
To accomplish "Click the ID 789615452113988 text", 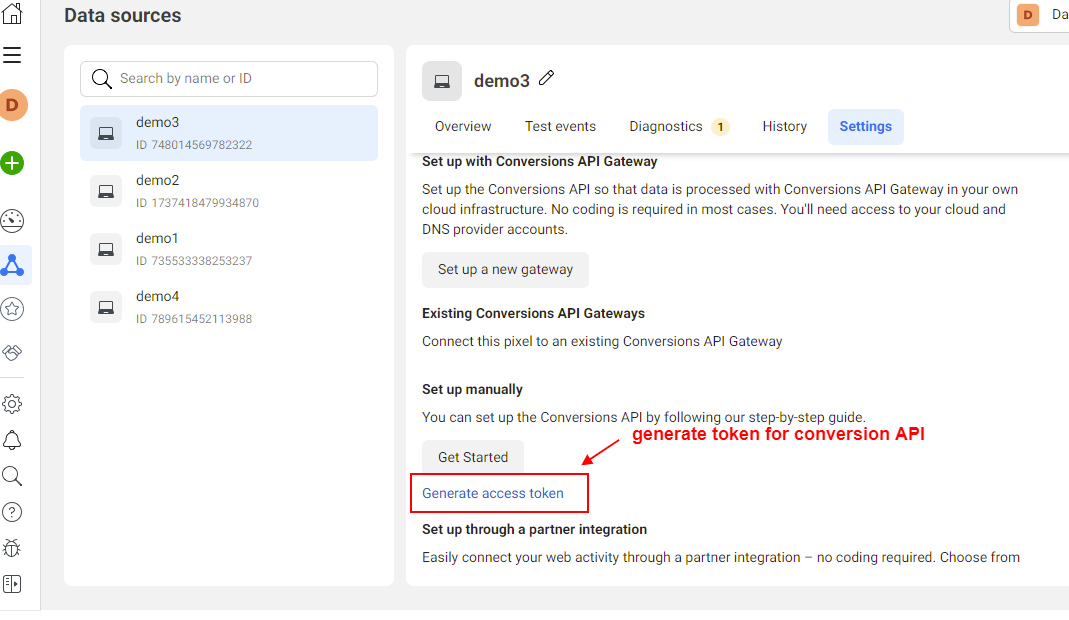I will [x=194, y=319].
